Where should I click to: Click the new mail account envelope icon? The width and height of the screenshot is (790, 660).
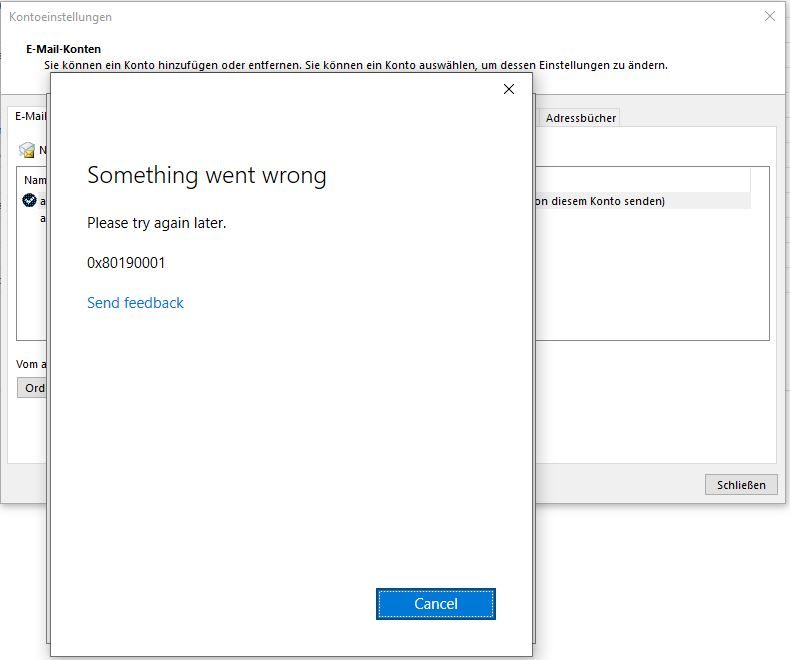click(27, 150)
